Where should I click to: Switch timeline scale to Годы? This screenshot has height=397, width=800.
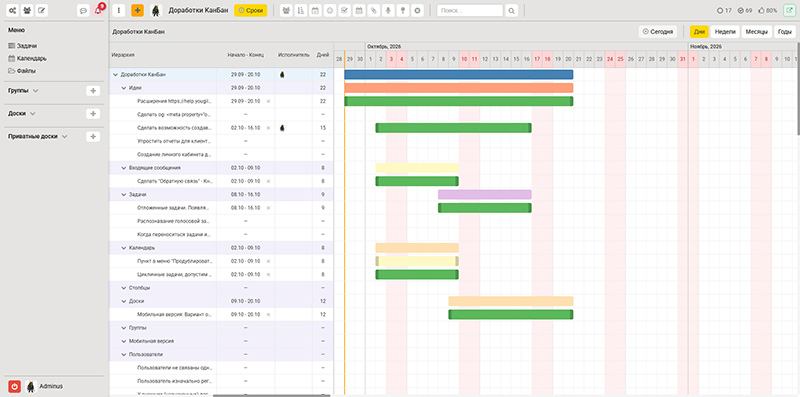(x=784, y=32)
